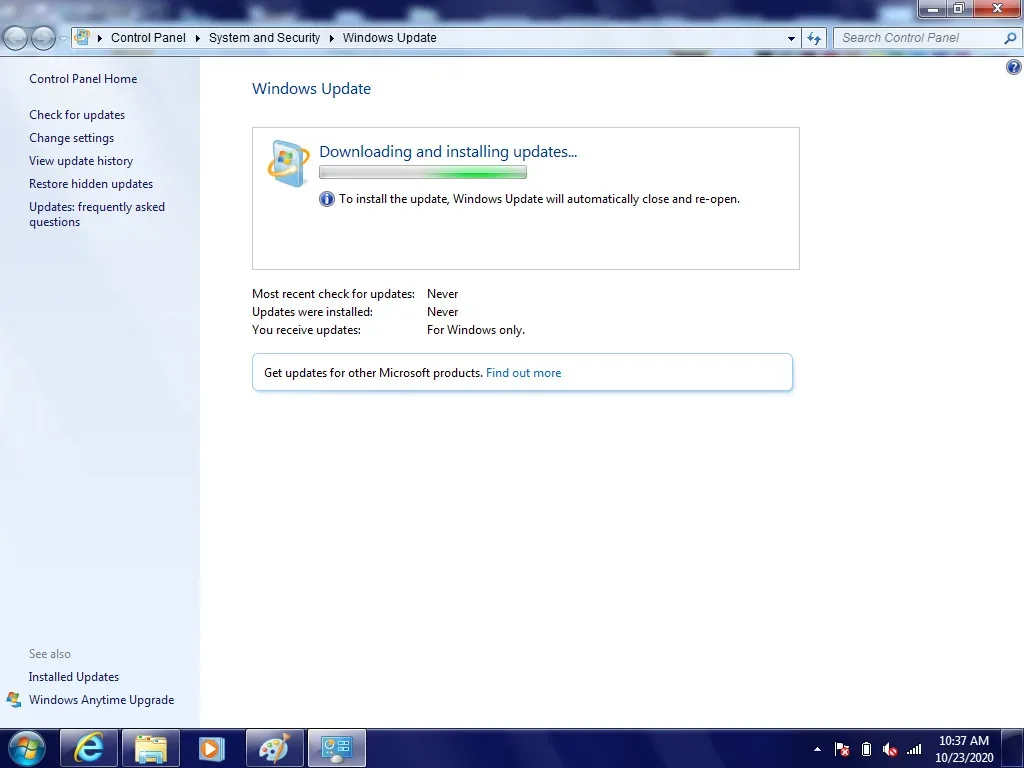Click Downloading and installing updates heading
Screen dimensions: 1024x768
click(448, 152)
